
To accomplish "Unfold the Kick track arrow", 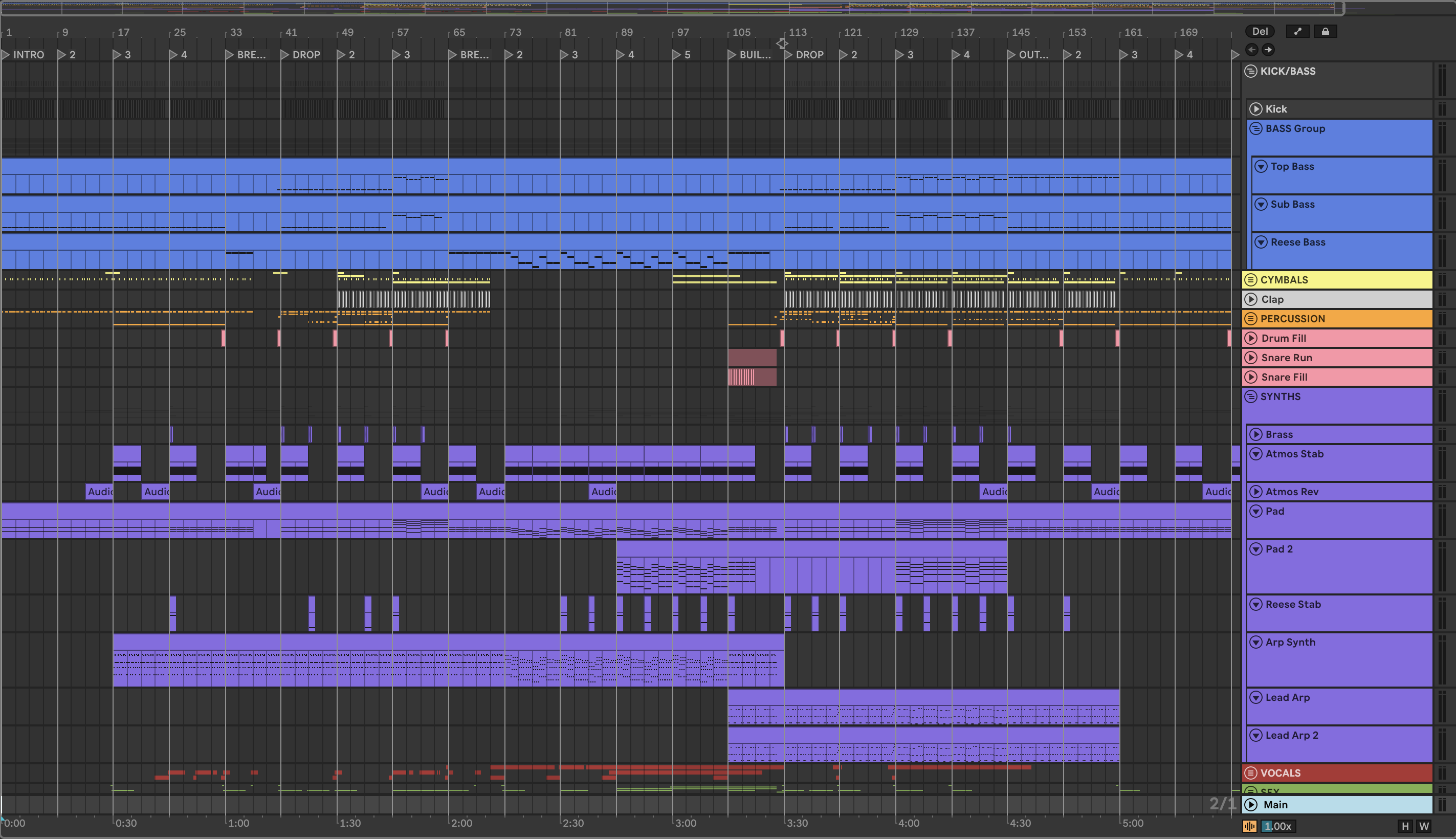I will coord(1255,109).
